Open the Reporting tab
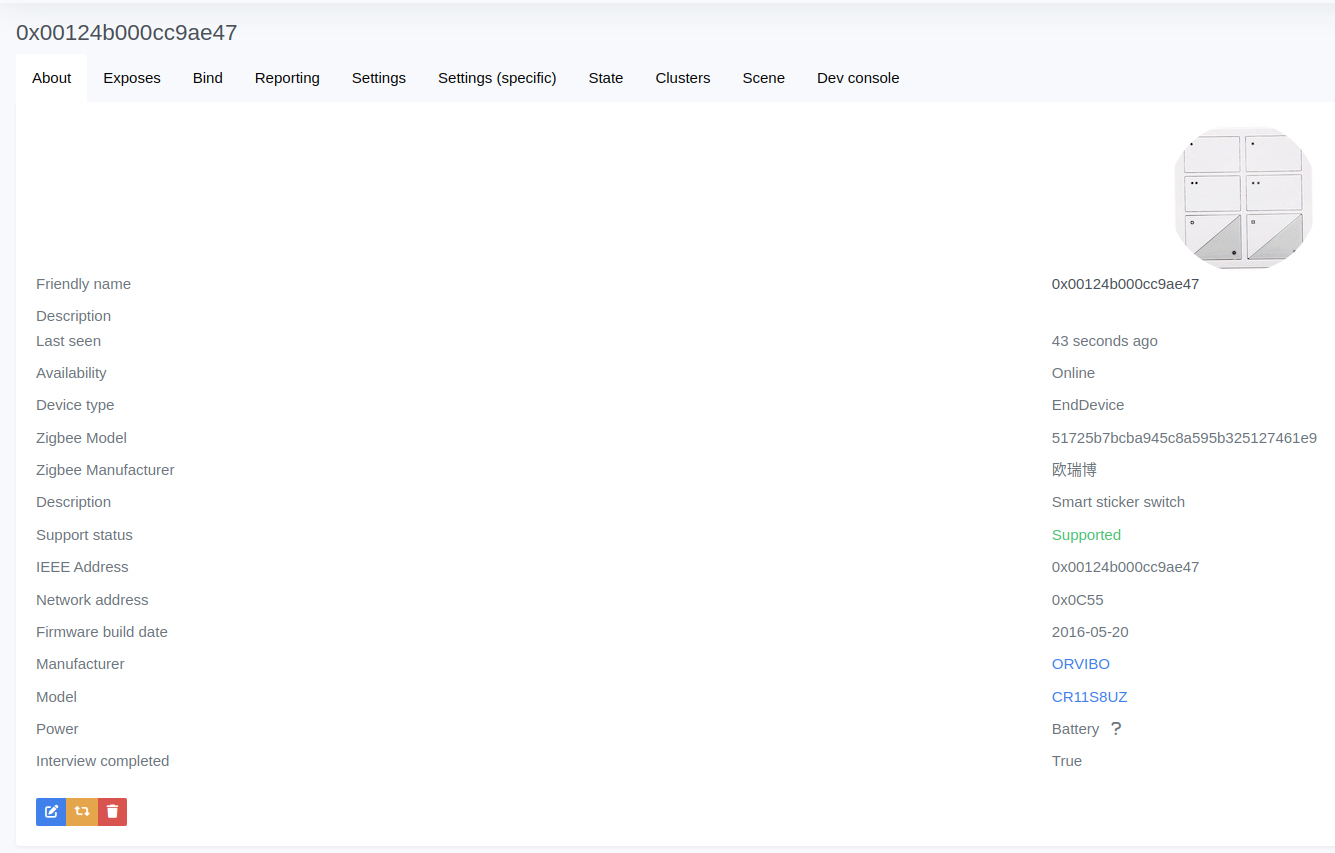This screenshot has width=1335, height=853. point(287,77)
